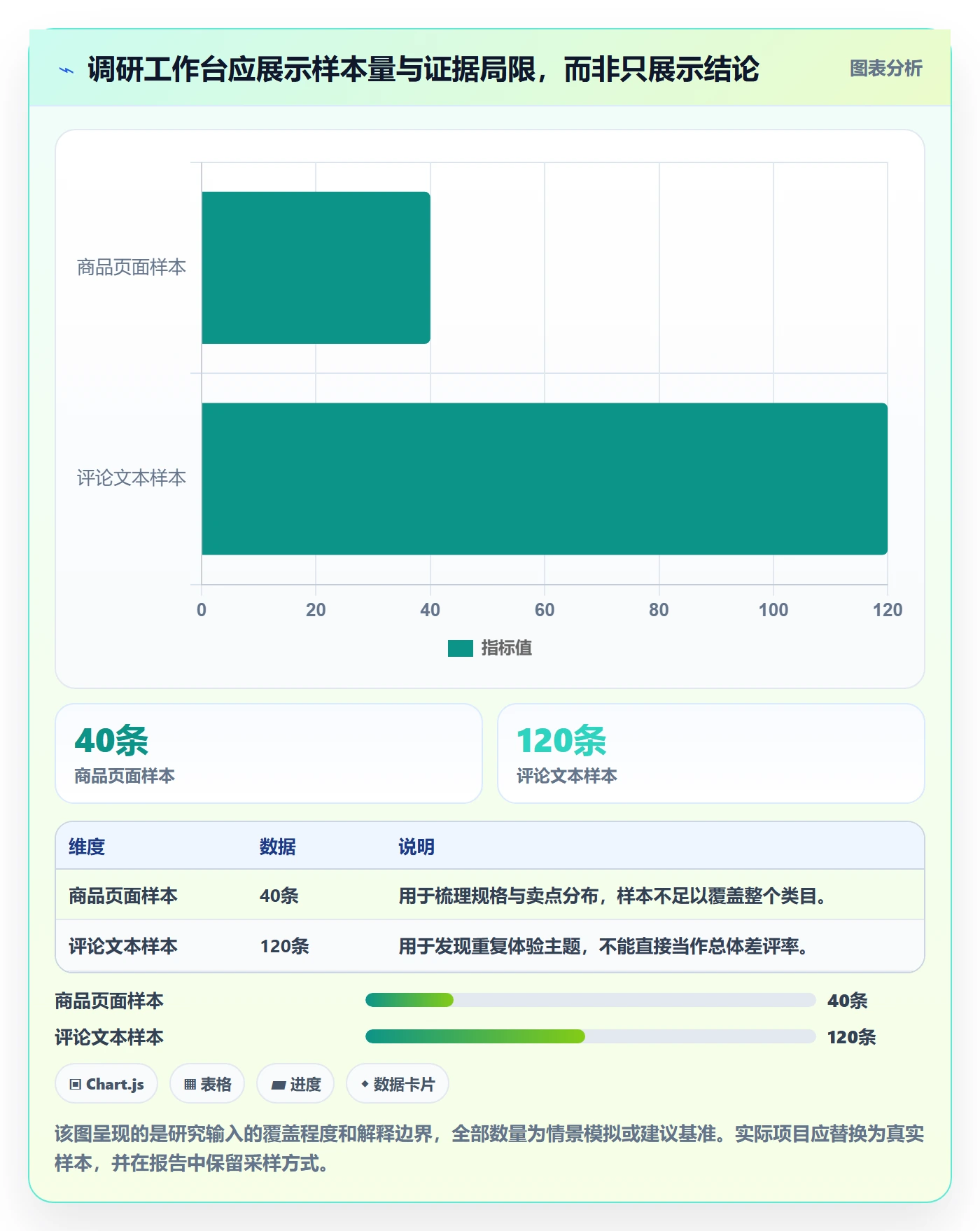Click the footnote paragraph starting 该图呈现的是
The height and width of the screenshot is (1231, 980).
[489, 1148]
